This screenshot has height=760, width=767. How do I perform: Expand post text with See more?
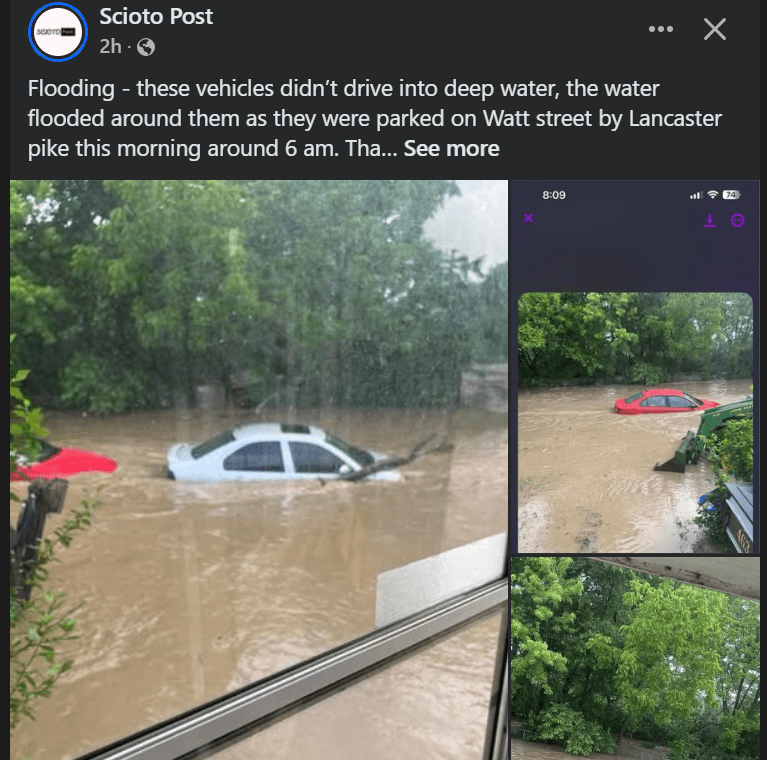pyautogui.click(x=451, y=149)
